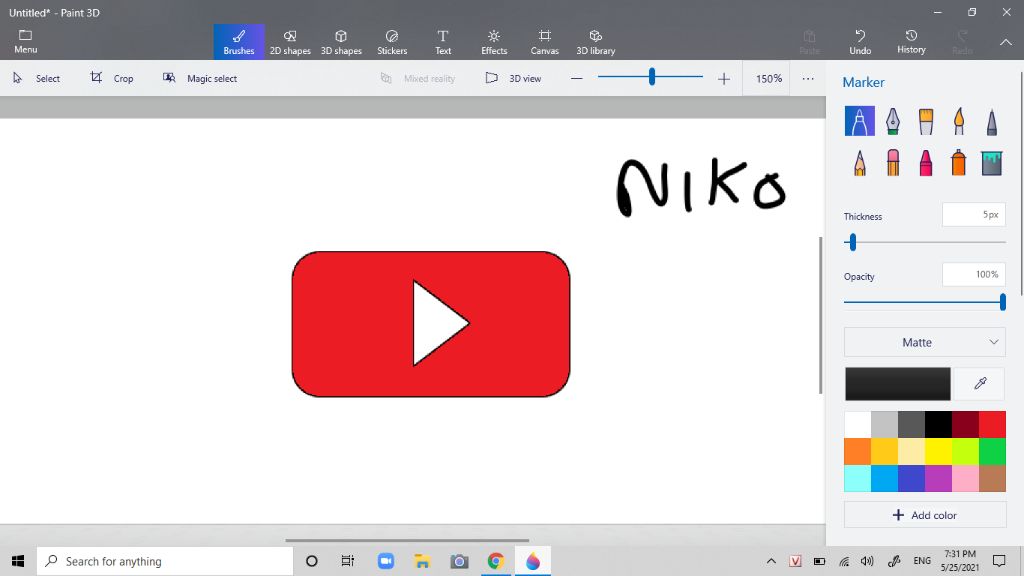The height and width of the screenshot is (576, 1024).
Task: Click the 150% zoom percentage field
Action: coord(768,78)
